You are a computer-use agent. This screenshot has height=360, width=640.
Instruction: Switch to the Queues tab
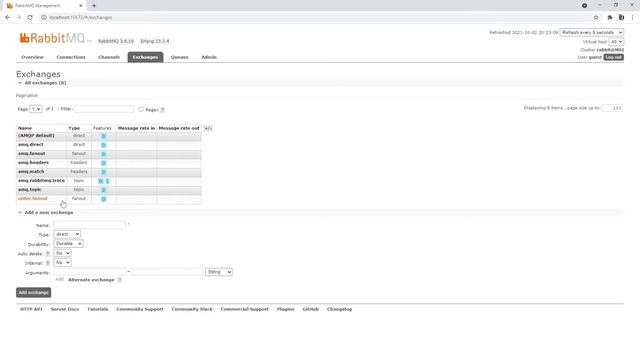tap(180, 57)
